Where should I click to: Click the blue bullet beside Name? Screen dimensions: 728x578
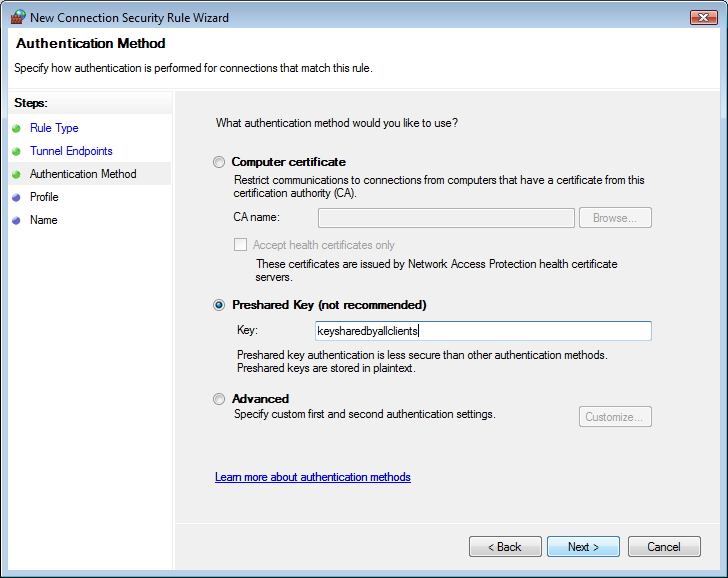[16, 221]
